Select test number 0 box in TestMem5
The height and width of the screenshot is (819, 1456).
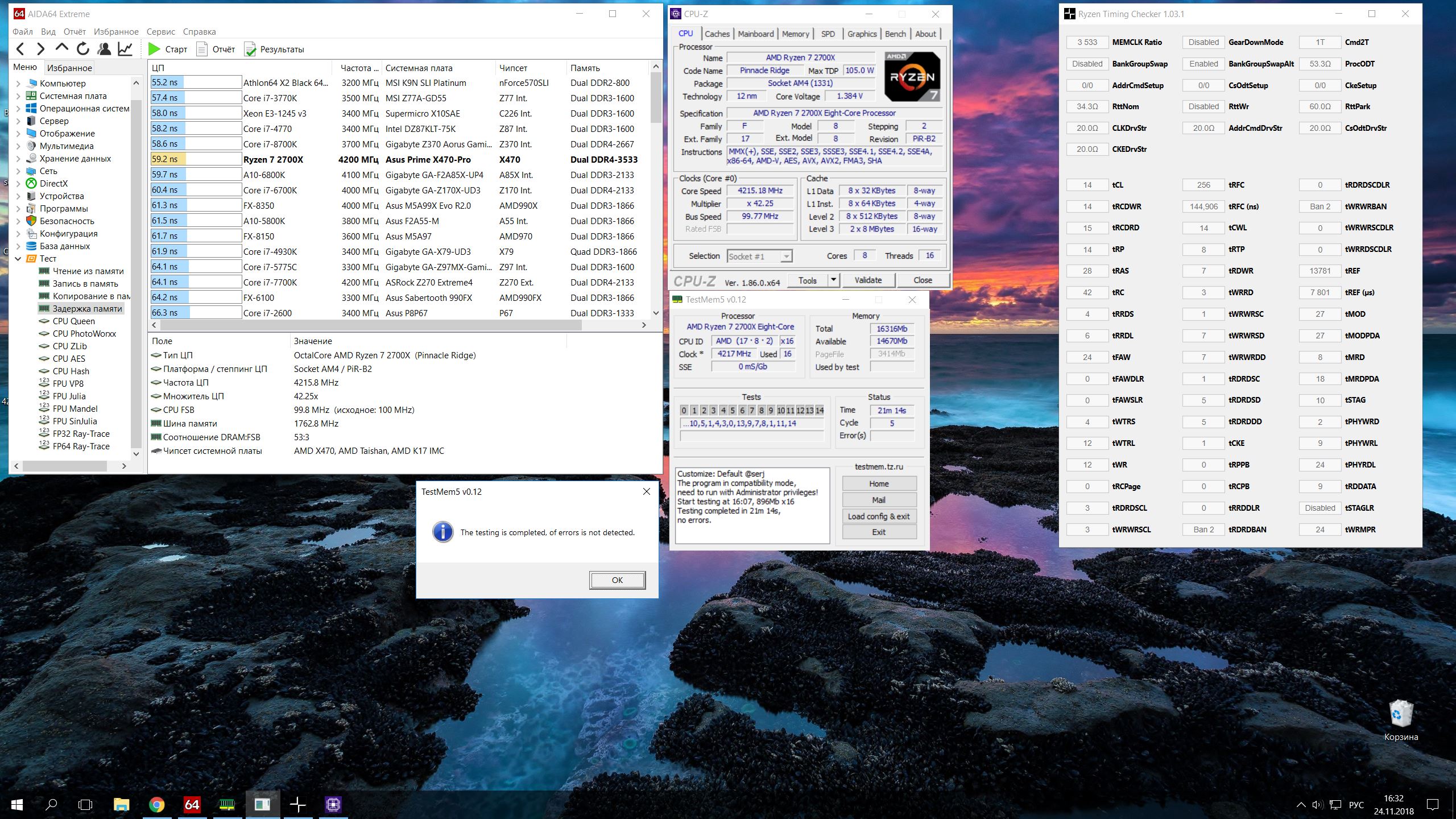(684, 410)
